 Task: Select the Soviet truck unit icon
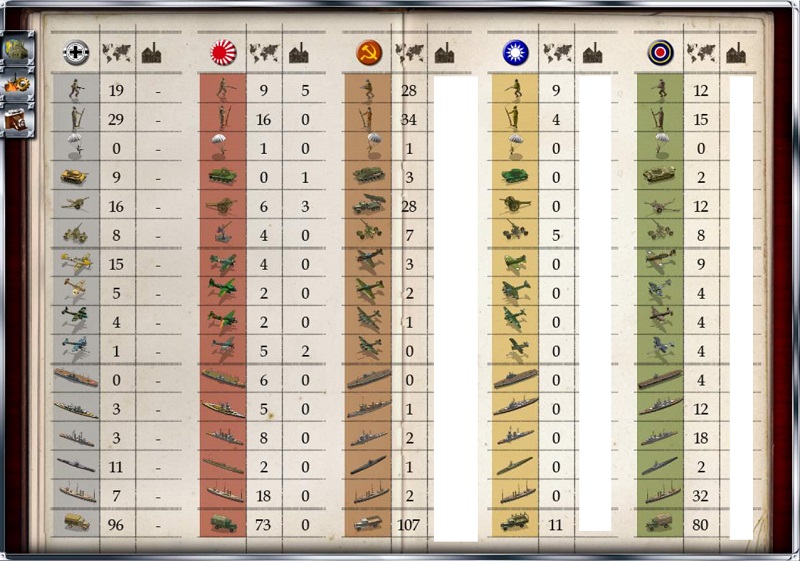[x=367, y=523]
